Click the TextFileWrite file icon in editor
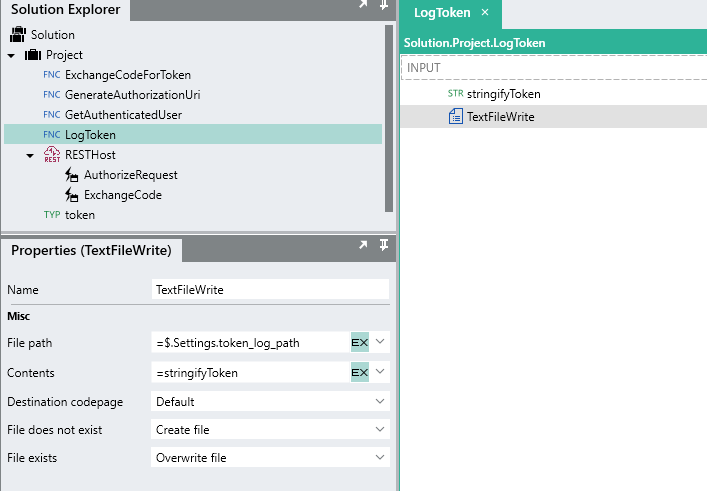707x491 pixels. click(x=456, y=117)
